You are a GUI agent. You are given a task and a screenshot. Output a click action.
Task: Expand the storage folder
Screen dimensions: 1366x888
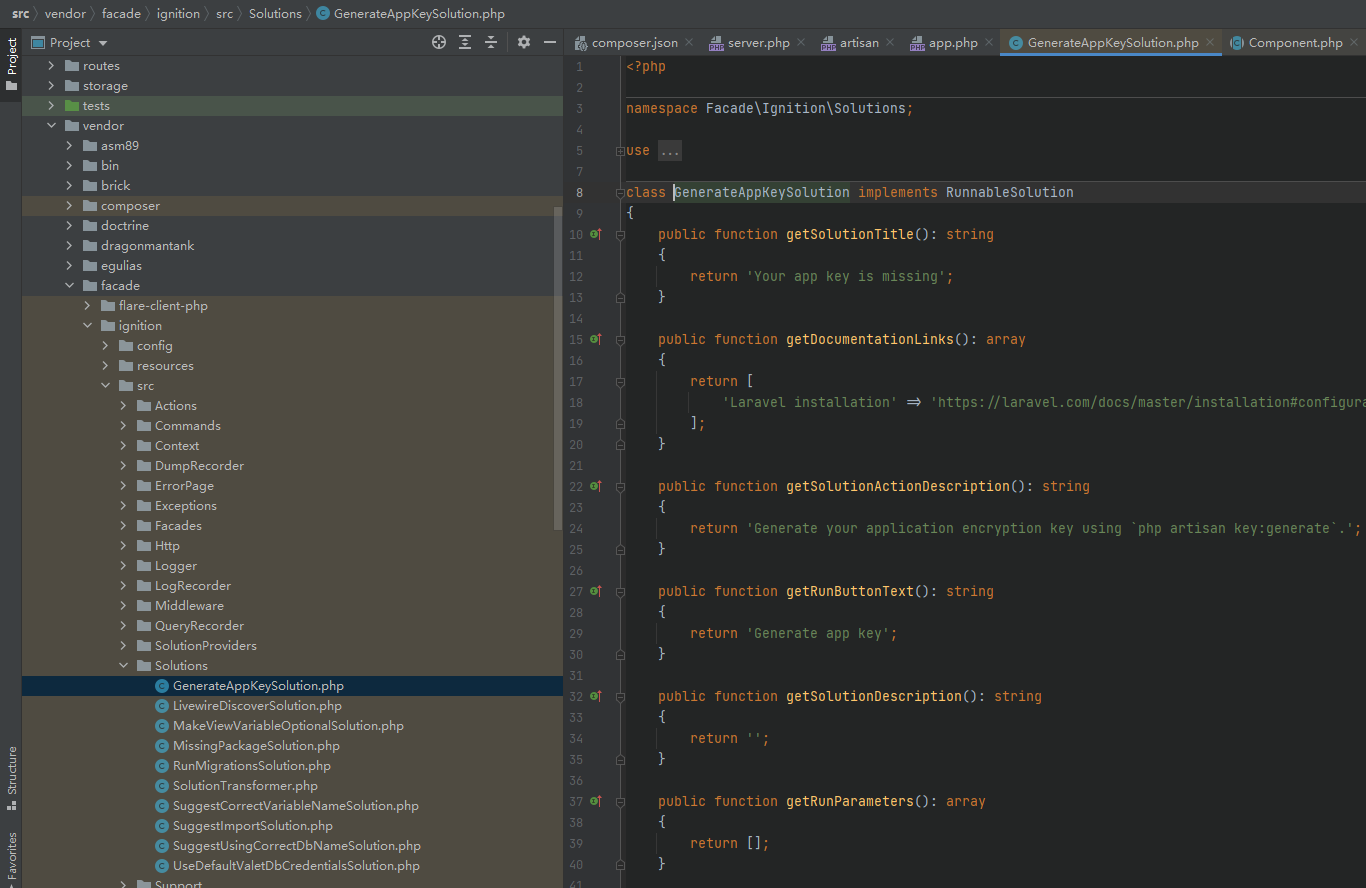tap(51, 86)
